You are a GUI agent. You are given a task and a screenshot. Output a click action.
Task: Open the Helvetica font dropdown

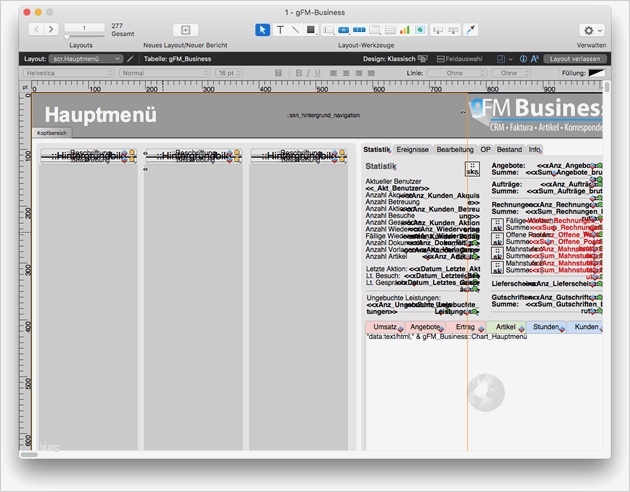coord(69,73)
